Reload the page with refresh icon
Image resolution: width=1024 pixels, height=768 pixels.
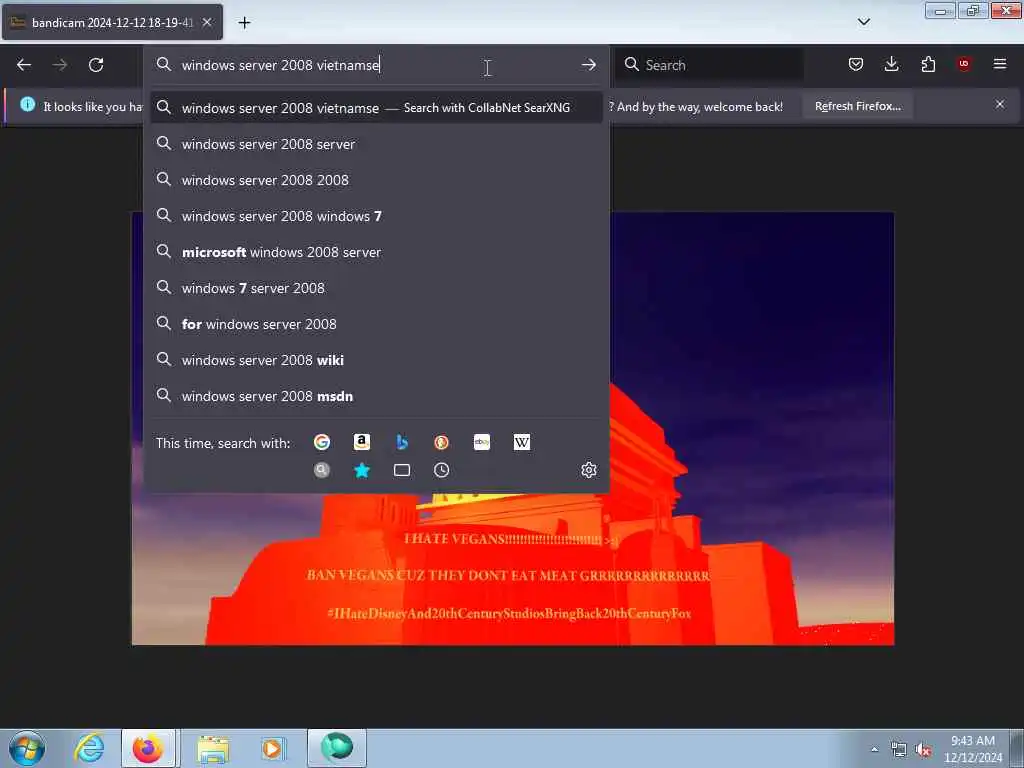click(96, 65)
